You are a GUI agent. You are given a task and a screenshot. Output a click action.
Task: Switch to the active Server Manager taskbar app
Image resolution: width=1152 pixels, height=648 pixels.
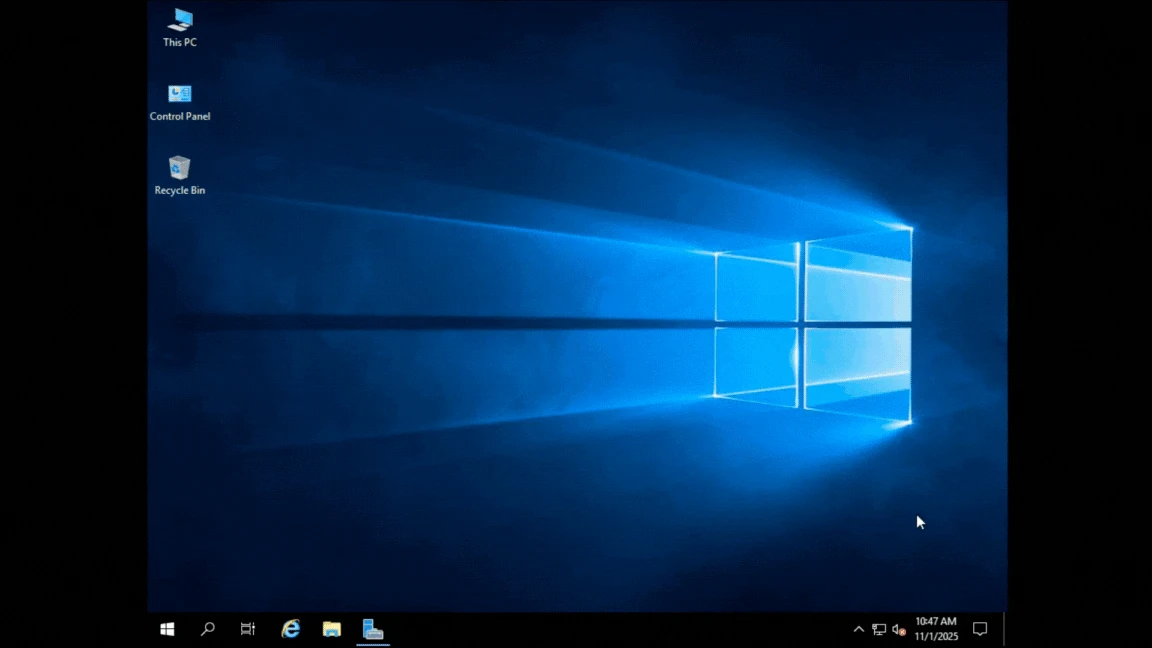tap(373, 629)
